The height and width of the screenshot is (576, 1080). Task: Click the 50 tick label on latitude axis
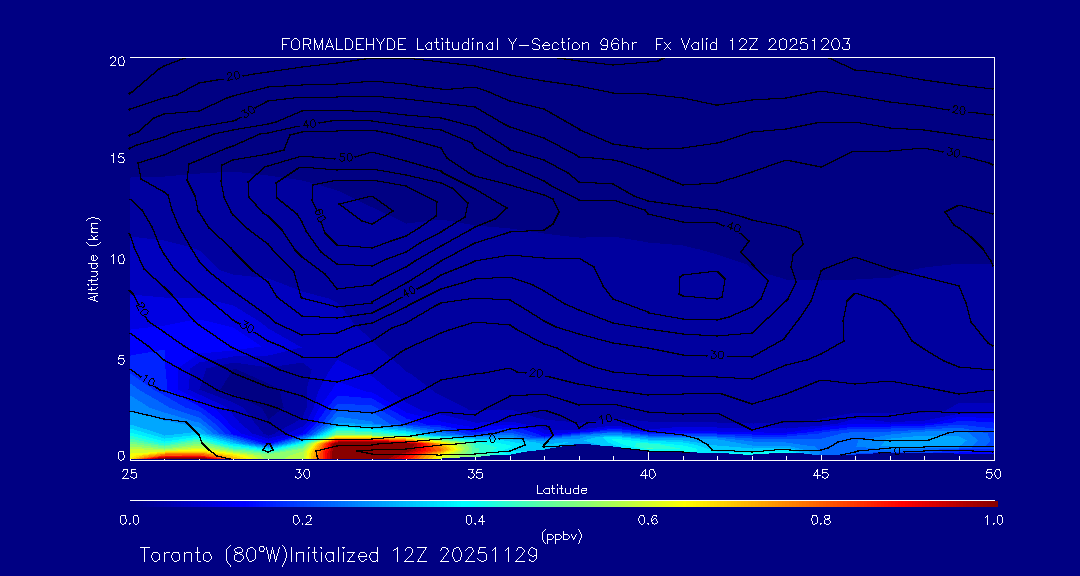pos(993,472)
